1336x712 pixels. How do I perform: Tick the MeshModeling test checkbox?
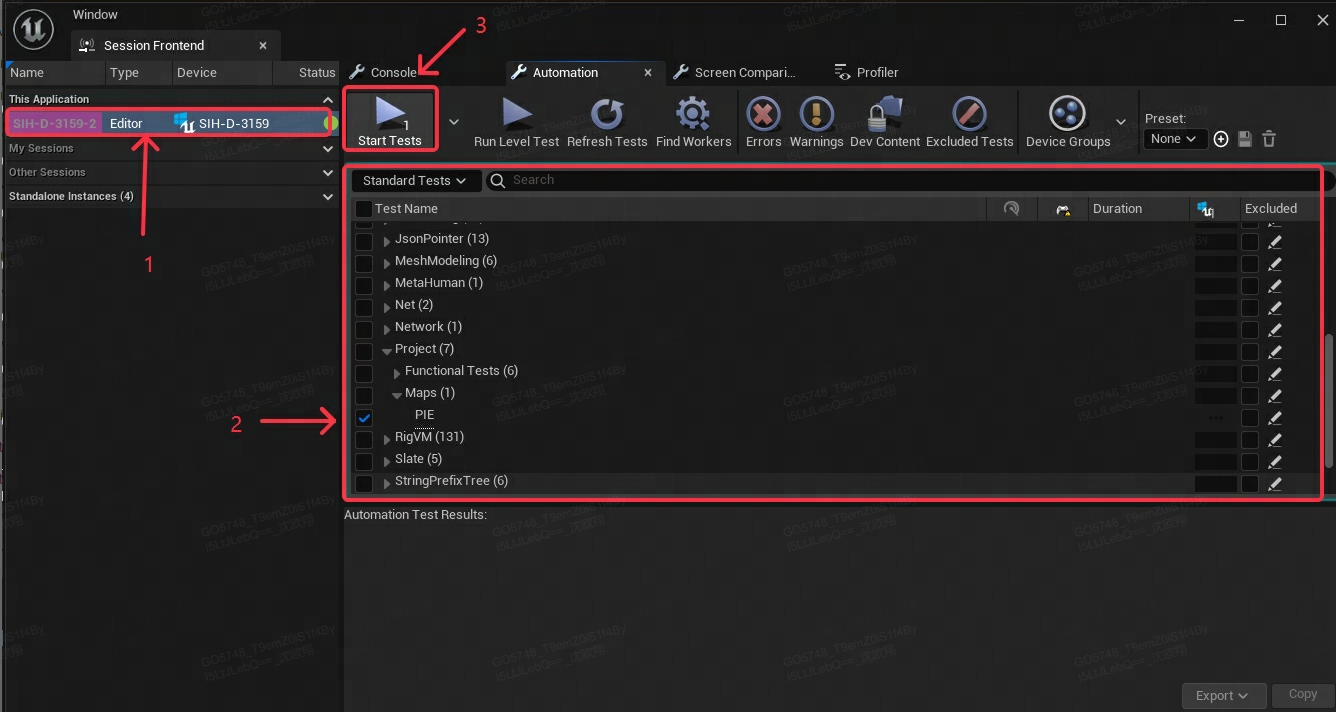[364, 263]
